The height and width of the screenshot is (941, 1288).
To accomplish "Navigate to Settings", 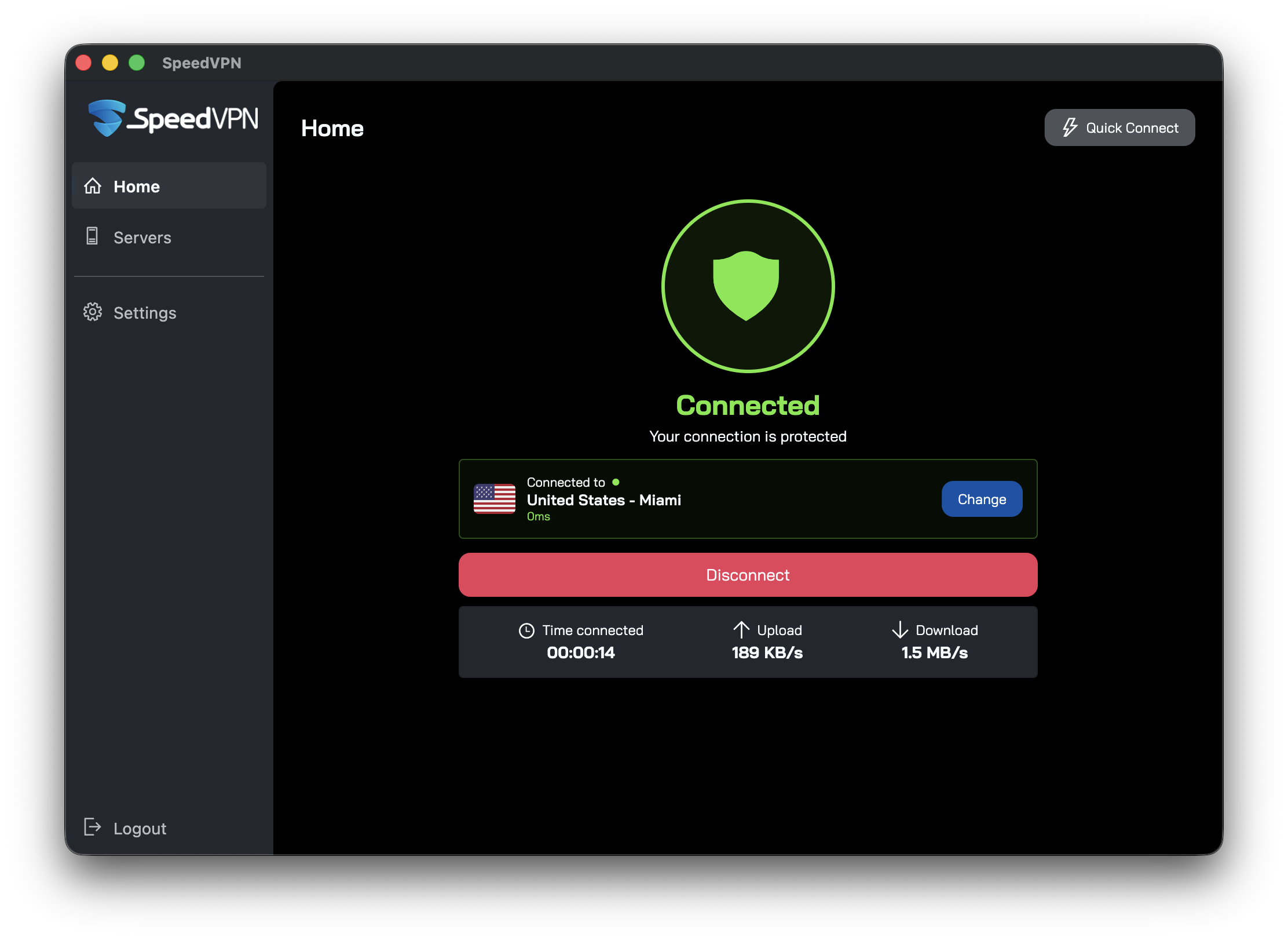I will pyautogui.click(x=145, y=312).
